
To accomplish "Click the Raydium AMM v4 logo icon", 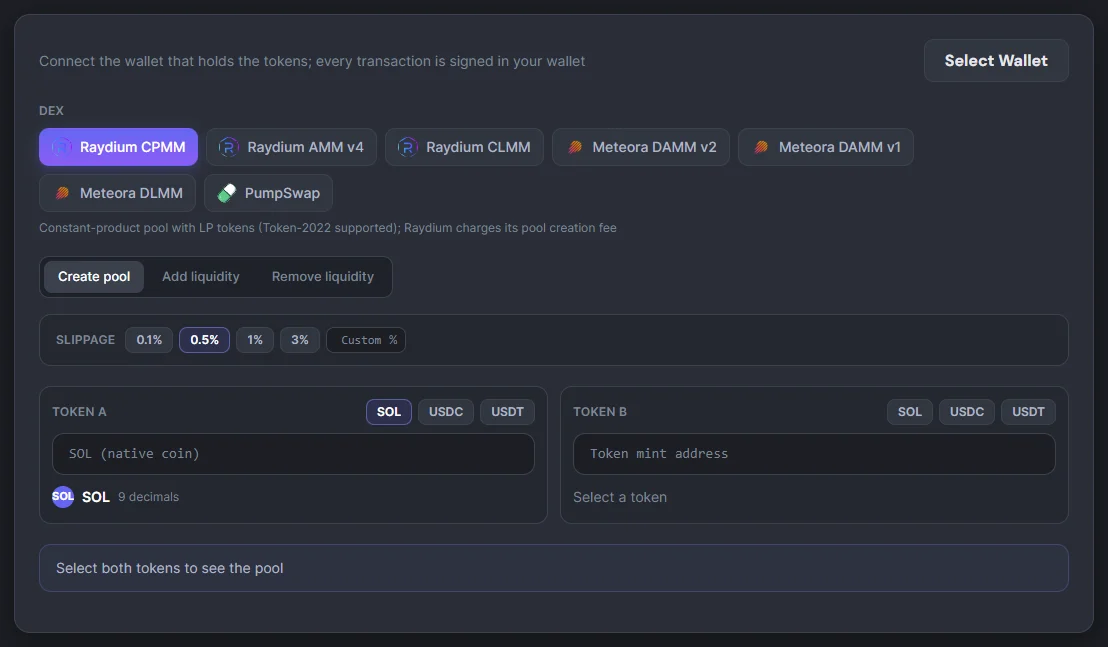I will (228, 147).
